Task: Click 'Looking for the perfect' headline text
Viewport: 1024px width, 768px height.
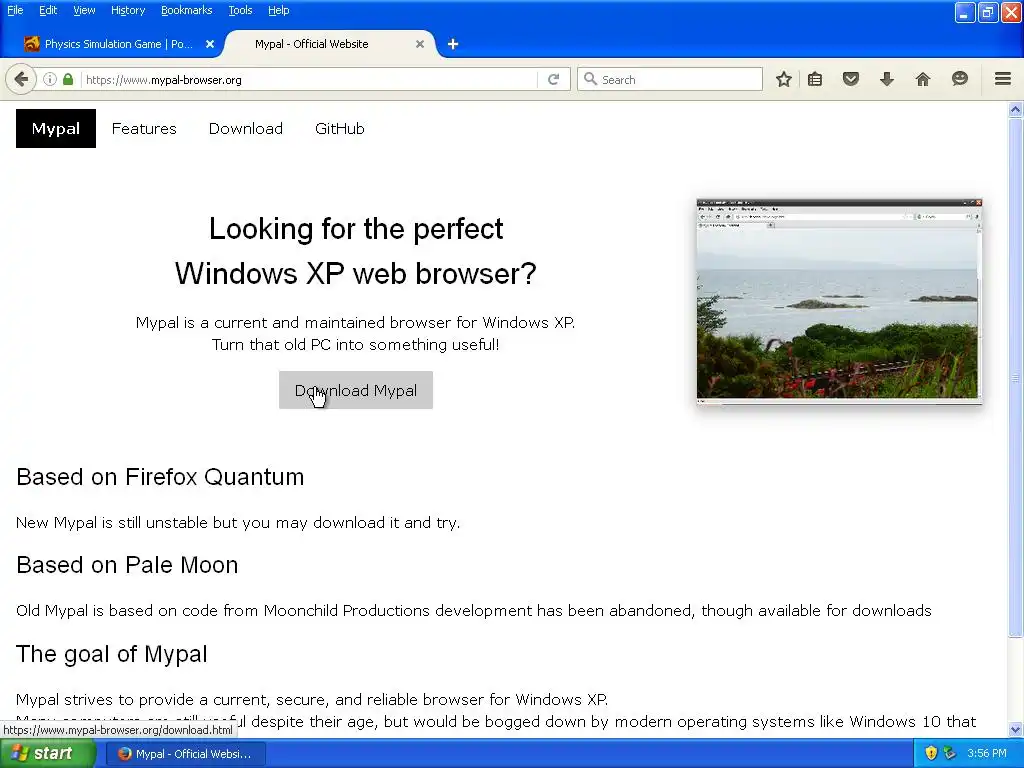Action: click(356, 229)
